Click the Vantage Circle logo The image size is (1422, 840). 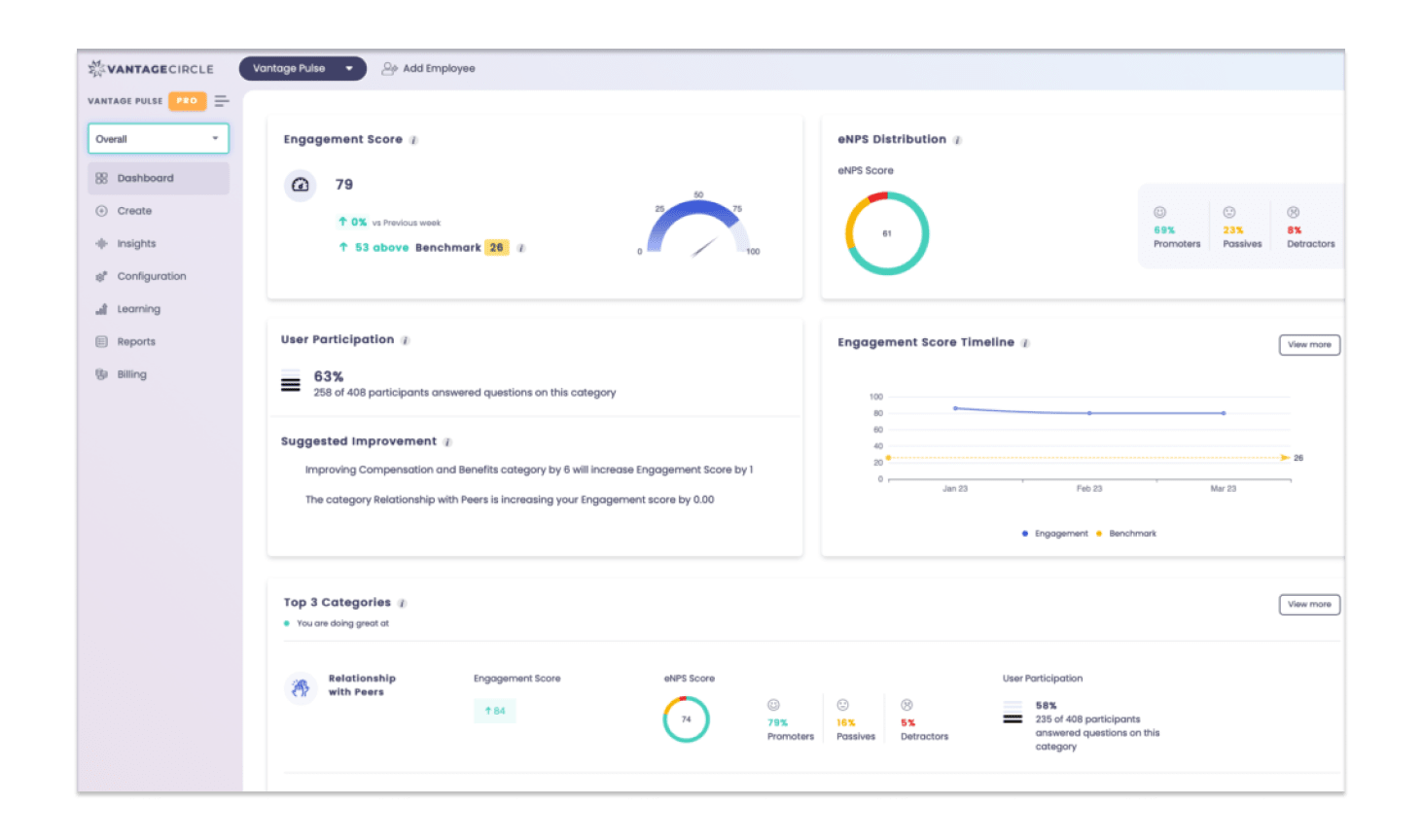point(151,69)
